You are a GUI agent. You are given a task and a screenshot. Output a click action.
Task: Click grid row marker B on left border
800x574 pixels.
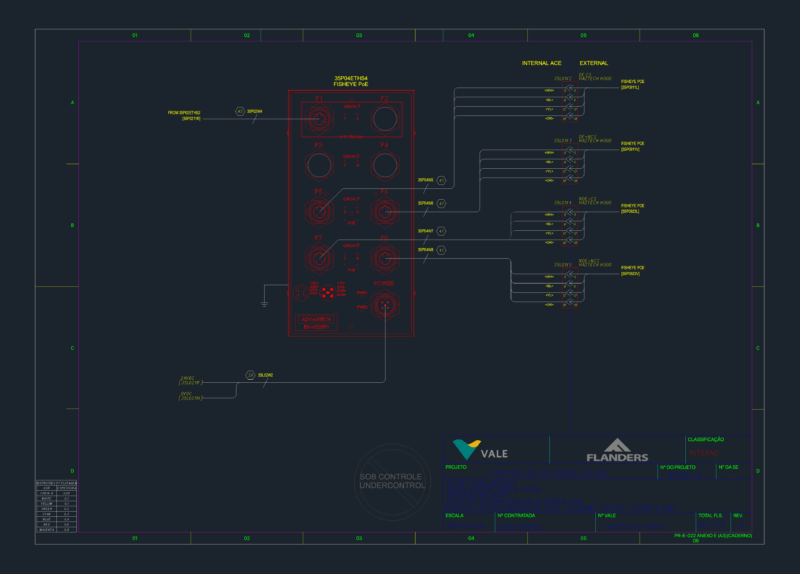(72, 226)
